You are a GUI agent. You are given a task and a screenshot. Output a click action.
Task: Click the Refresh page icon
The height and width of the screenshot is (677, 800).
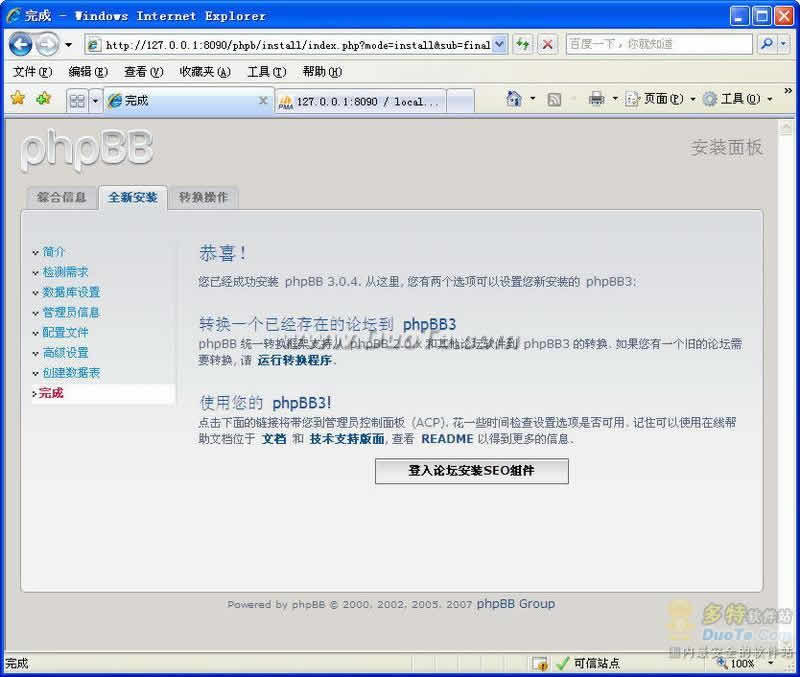coord(522,45)
